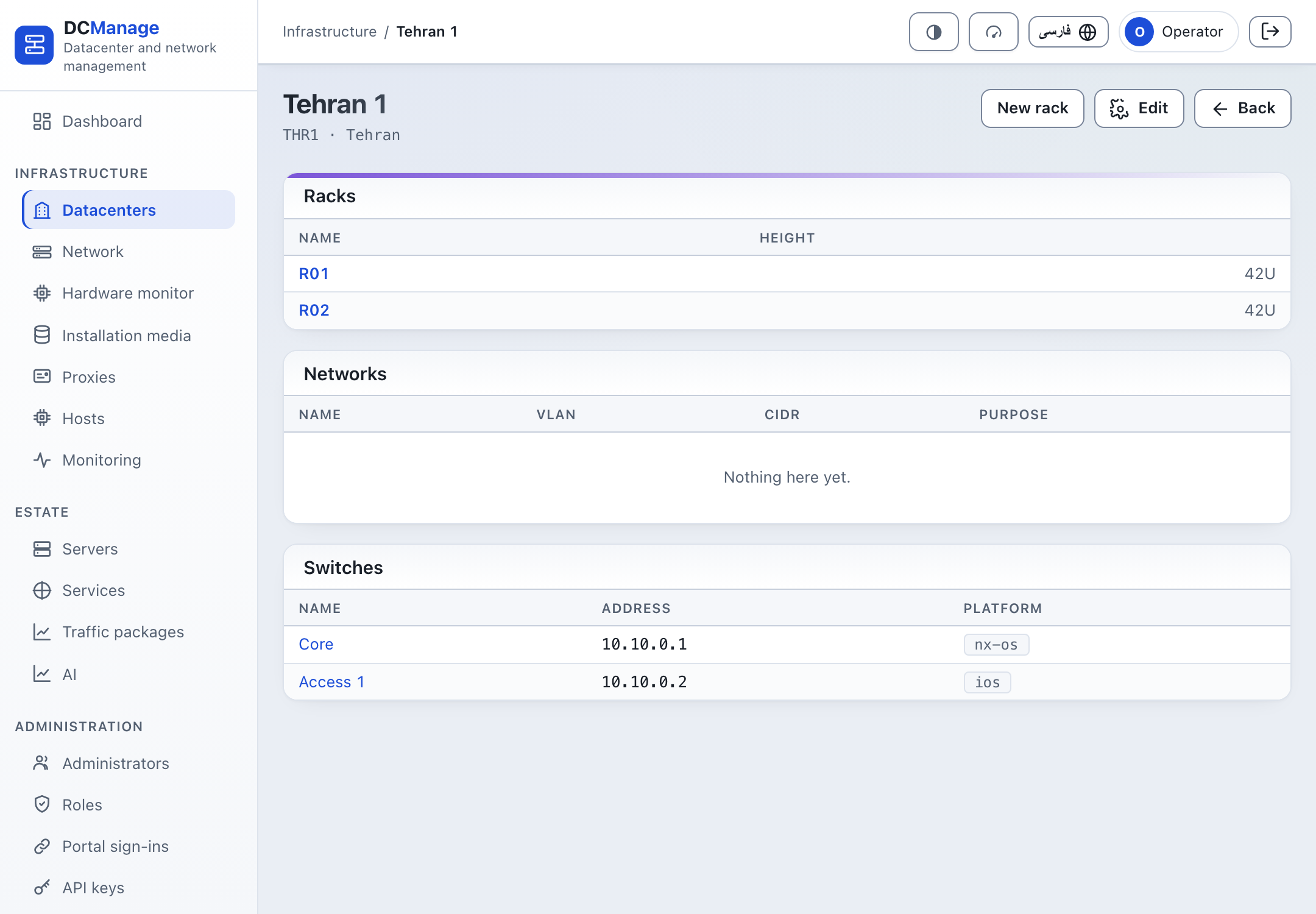1316x914 pixels.
Task: Click the address 10.10.0.1
Action: (645, 644)
